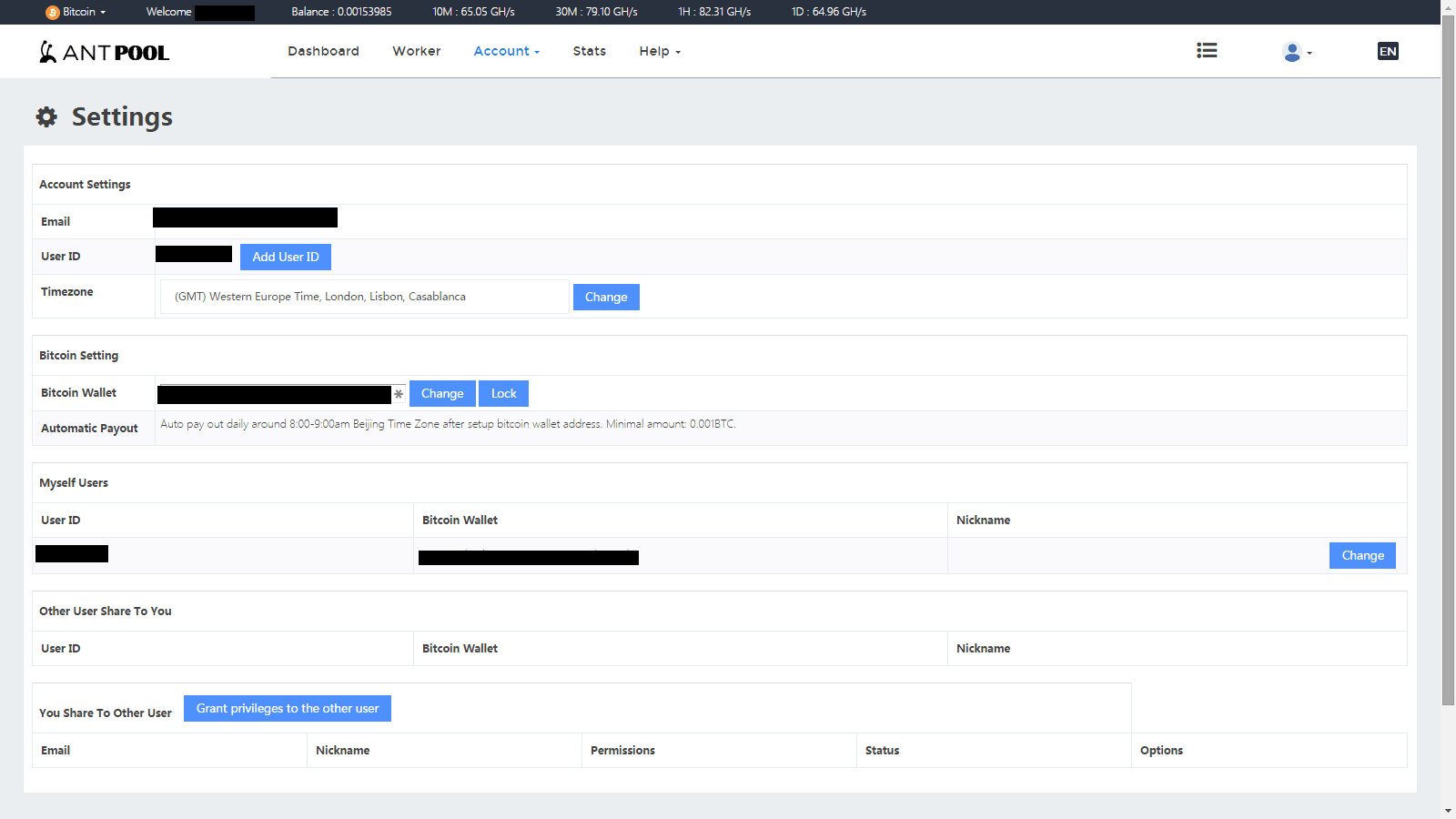Click Automatic Payout label
Screen dimensions: 1456x819
(x=89, y=428)
